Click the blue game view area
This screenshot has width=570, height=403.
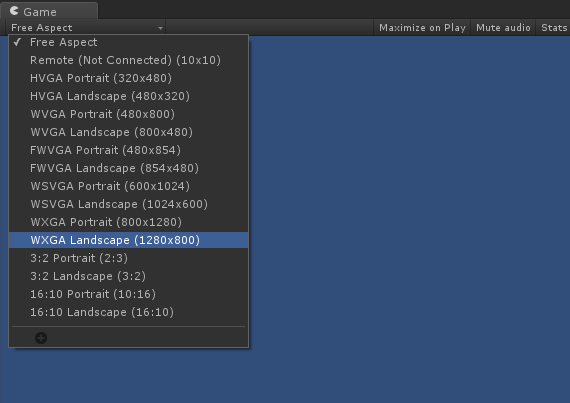click(x=409, y=218)
